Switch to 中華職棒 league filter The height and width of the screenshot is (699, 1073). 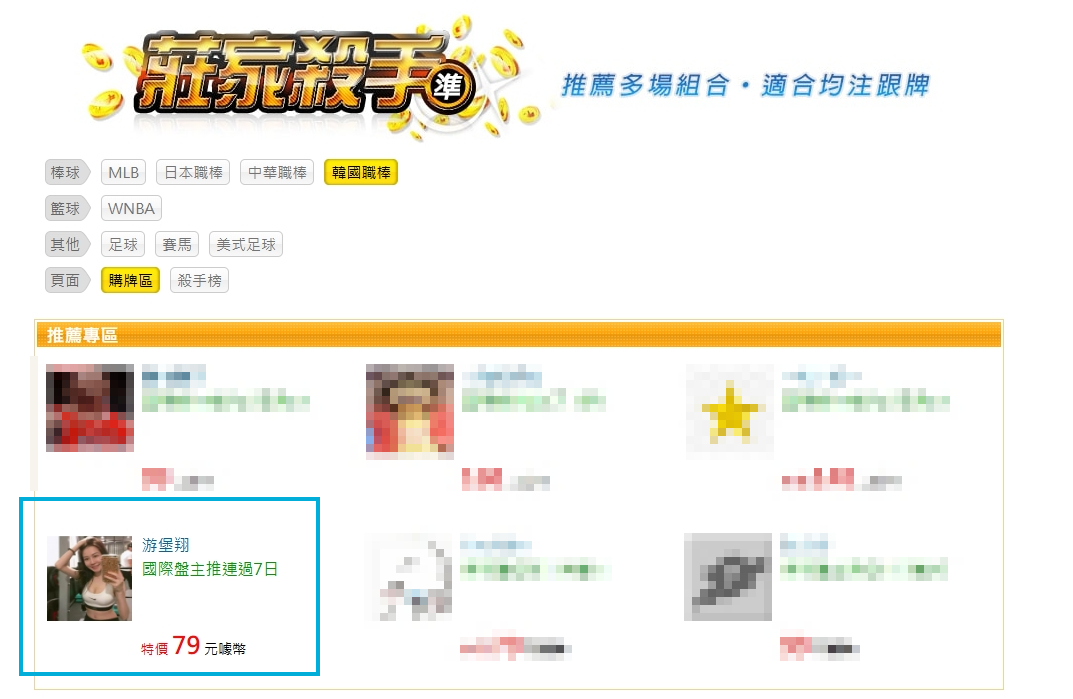click(x=276, y=173)
